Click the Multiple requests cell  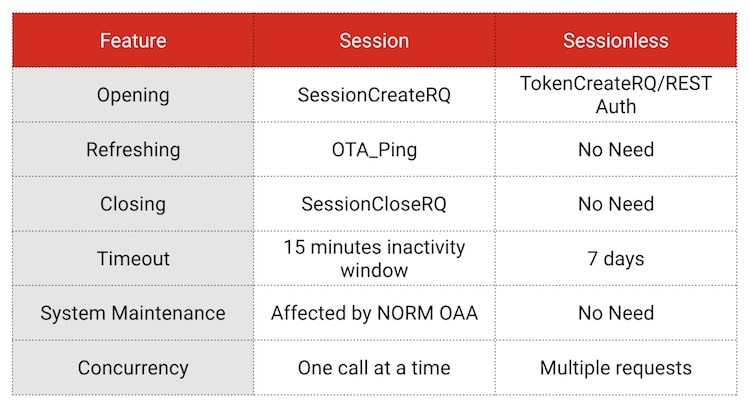click(x=615, y=368)
